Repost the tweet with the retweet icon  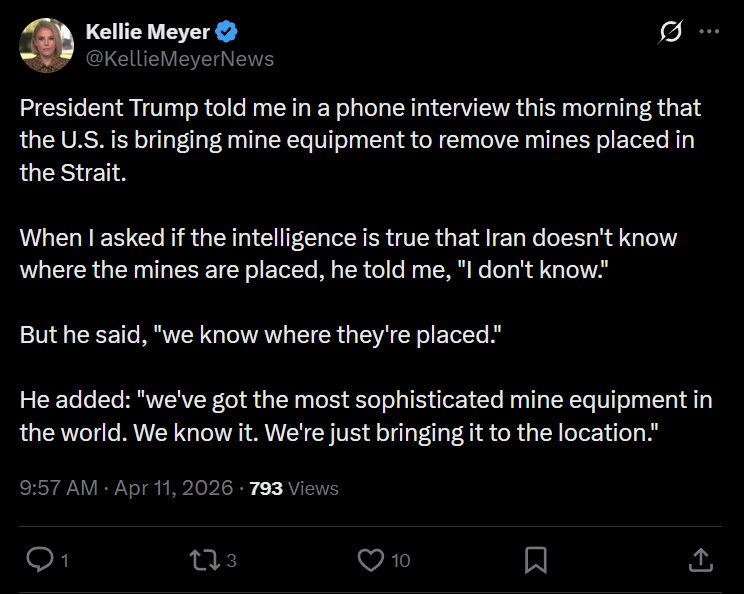pyautogui.click(x=205, y=560)
